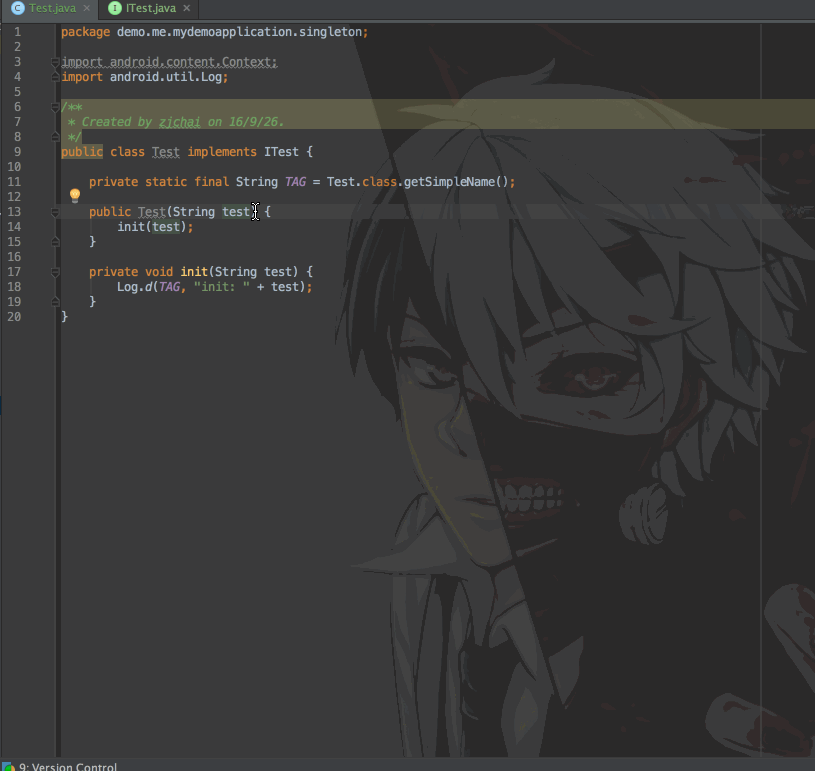Click the Test class name on line 9

166,152
